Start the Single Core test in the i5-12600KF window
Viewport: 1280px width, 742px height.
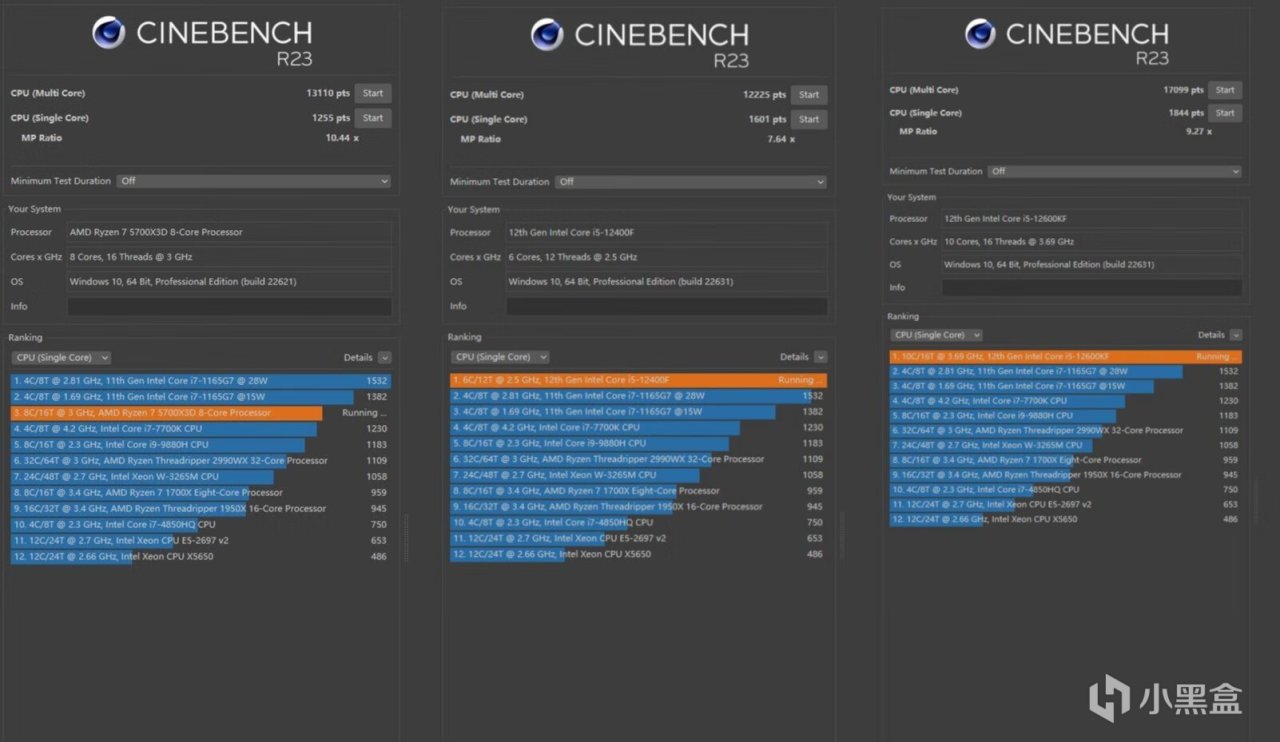[x=1225, y=113]
